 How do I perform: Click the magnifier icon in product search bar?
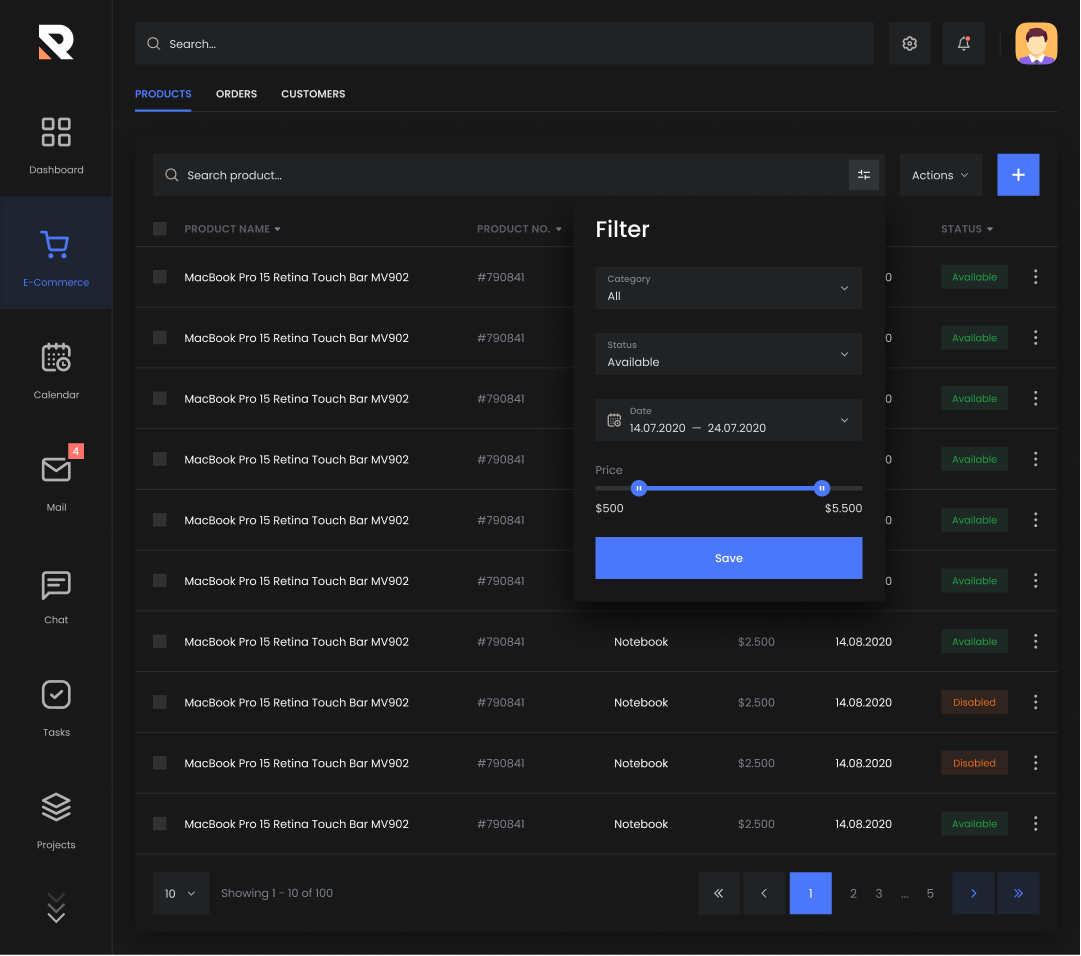pos(172,175)
